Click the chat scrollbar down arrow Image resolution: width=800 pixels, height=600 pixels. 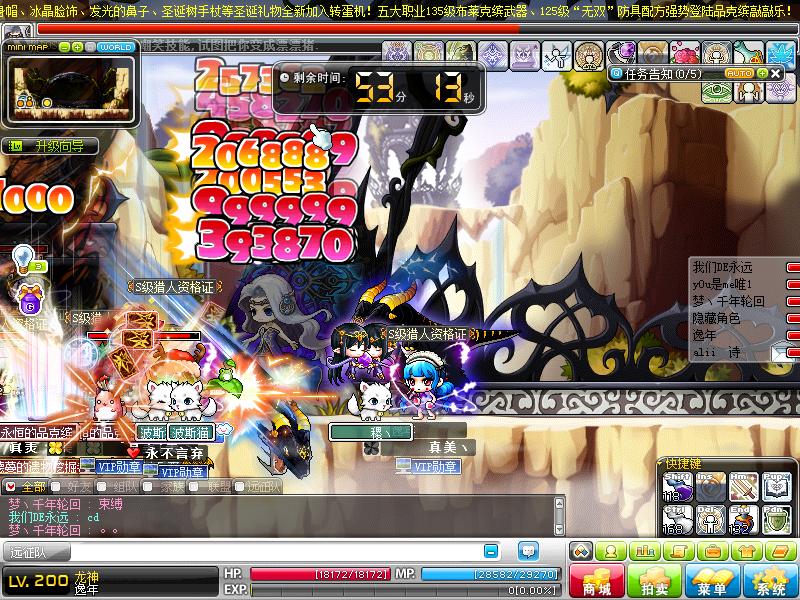tap(559, 529)
